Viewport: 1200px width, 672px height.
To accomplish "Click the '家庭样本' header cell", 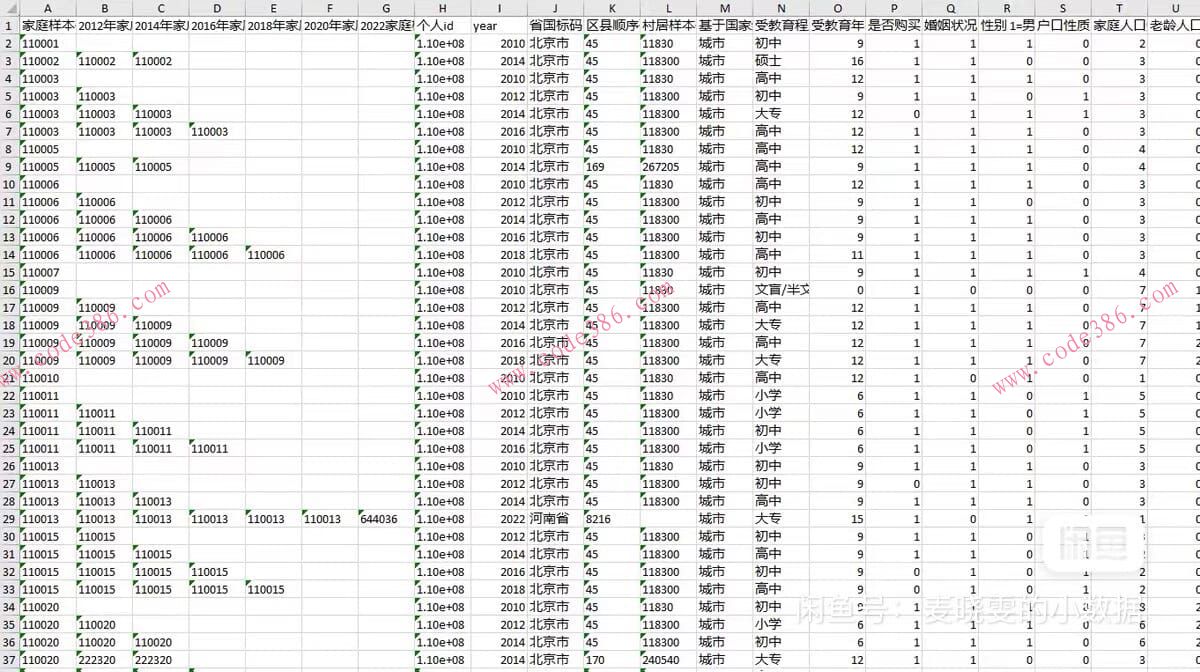I will coord(47,25).
